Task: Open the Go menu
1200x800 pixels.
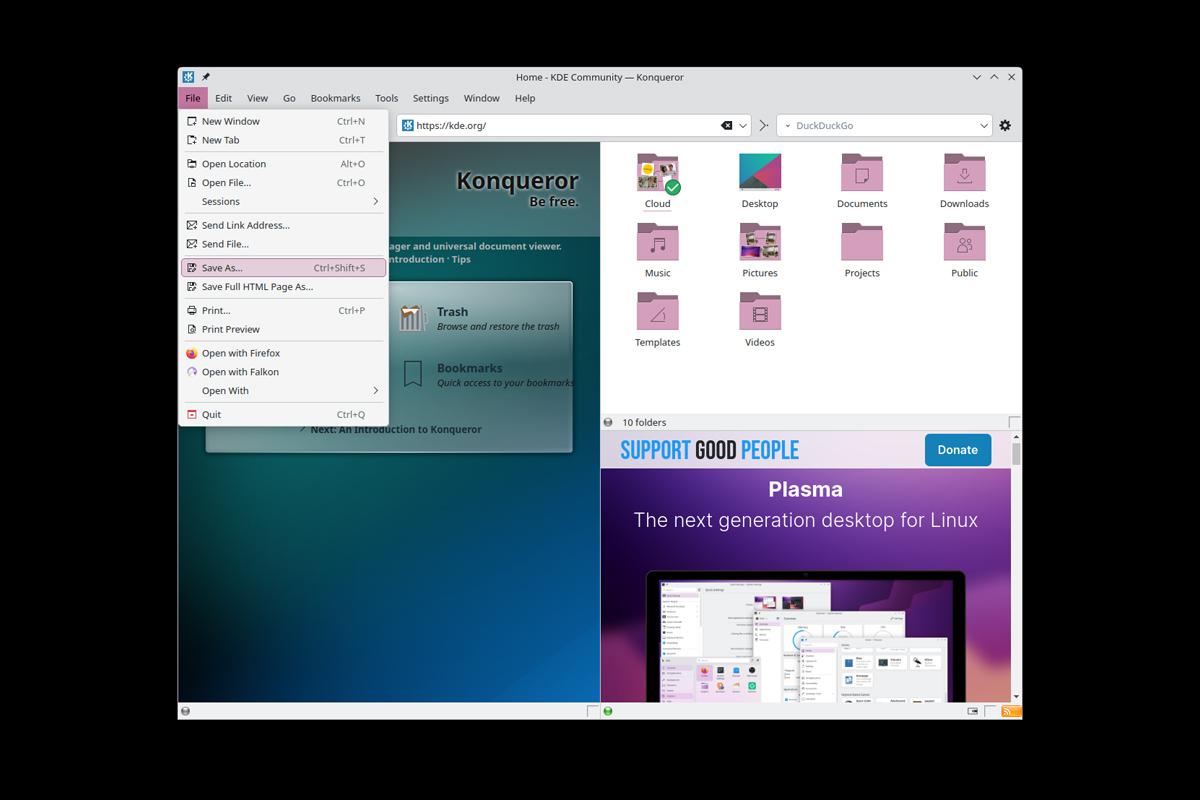Action: pyautogui.click(x=289, y=98)
